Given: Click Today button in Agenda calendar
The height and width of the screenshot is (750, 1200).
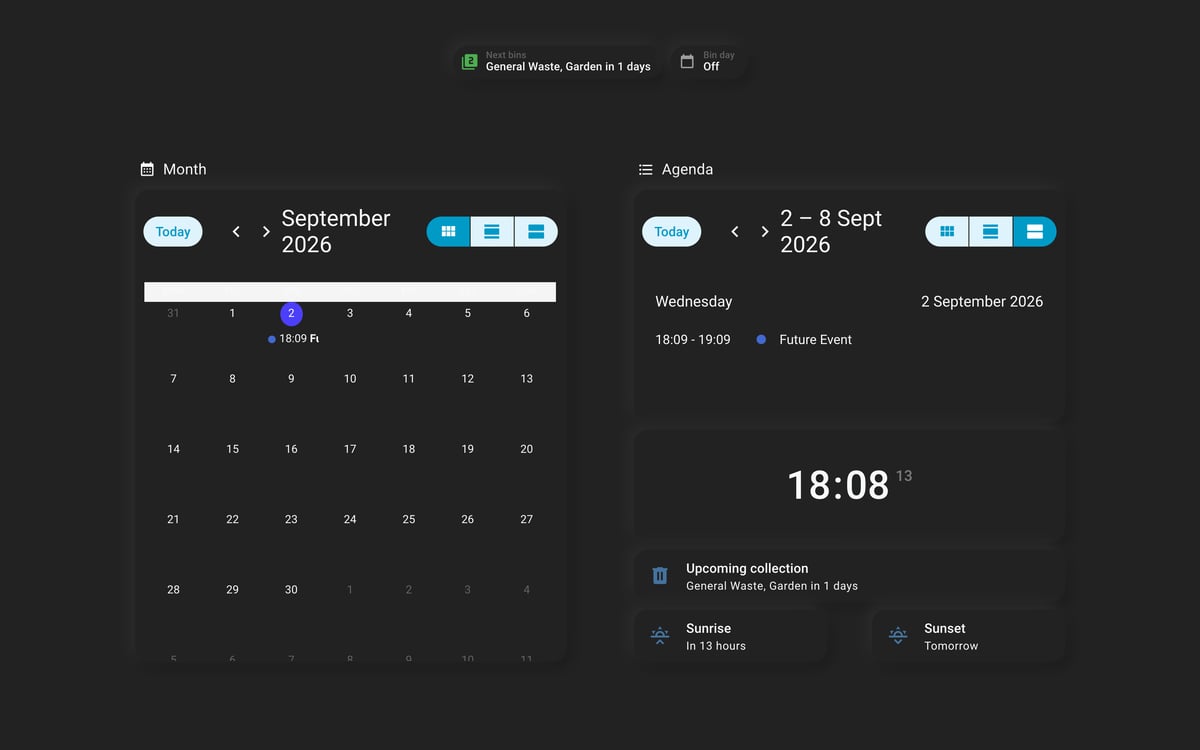Looking at the screenshot, I should 672,232.
